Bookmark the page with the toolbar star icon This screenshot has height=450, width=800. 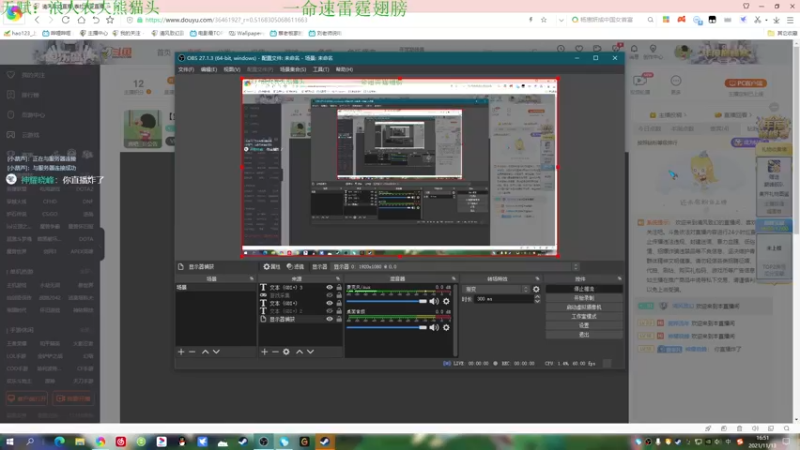110,20
